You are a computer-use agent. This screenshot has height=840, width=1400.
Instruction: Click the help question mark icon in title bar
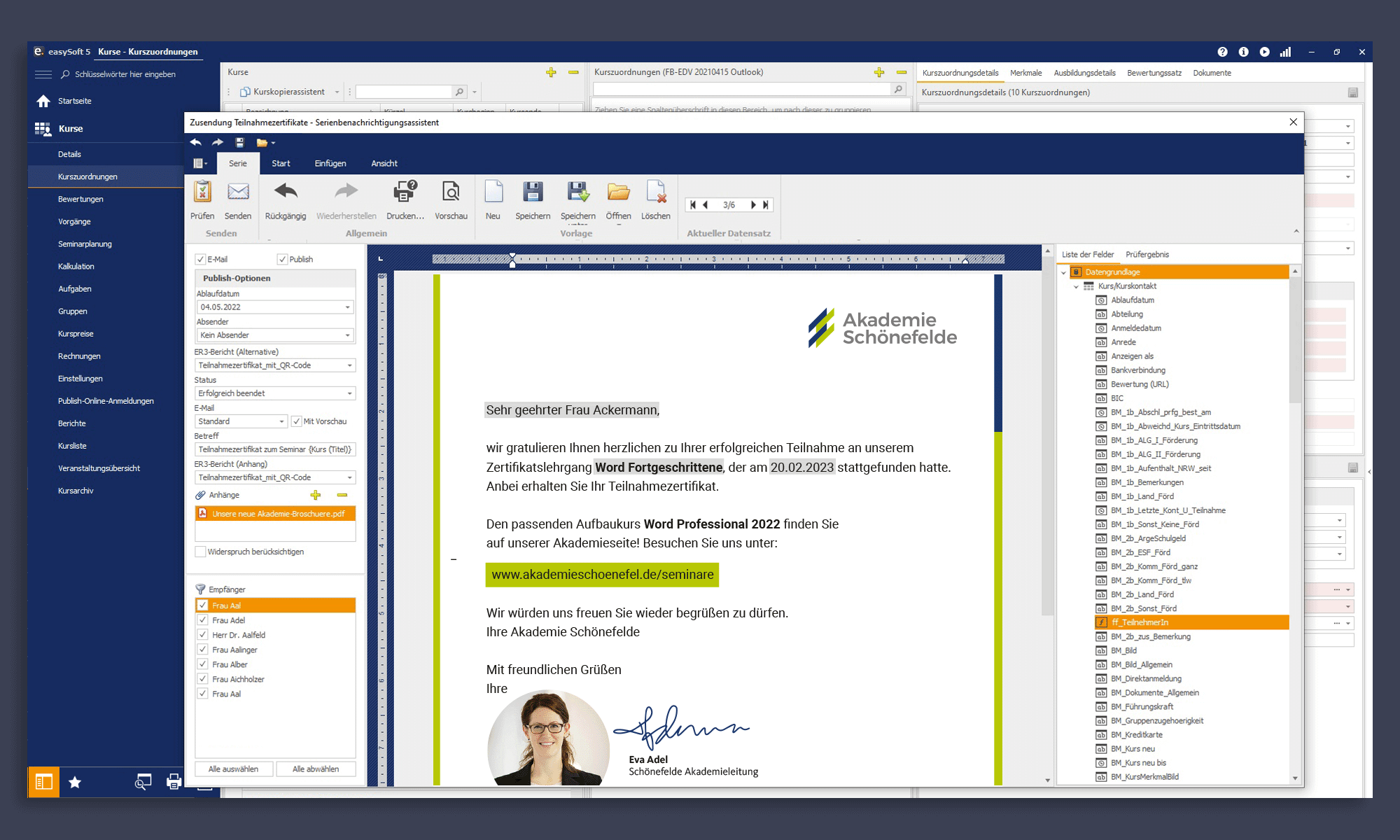(1222, 52)
